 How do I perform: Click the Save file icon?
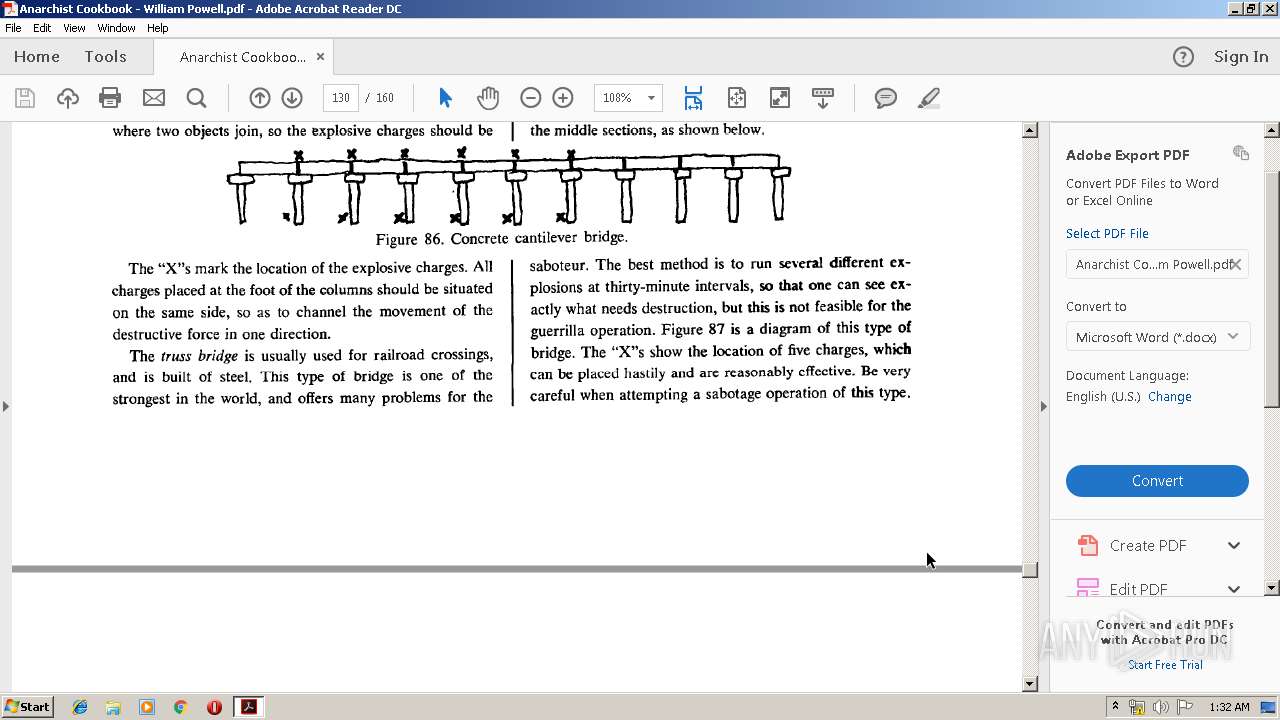point(25,98)
